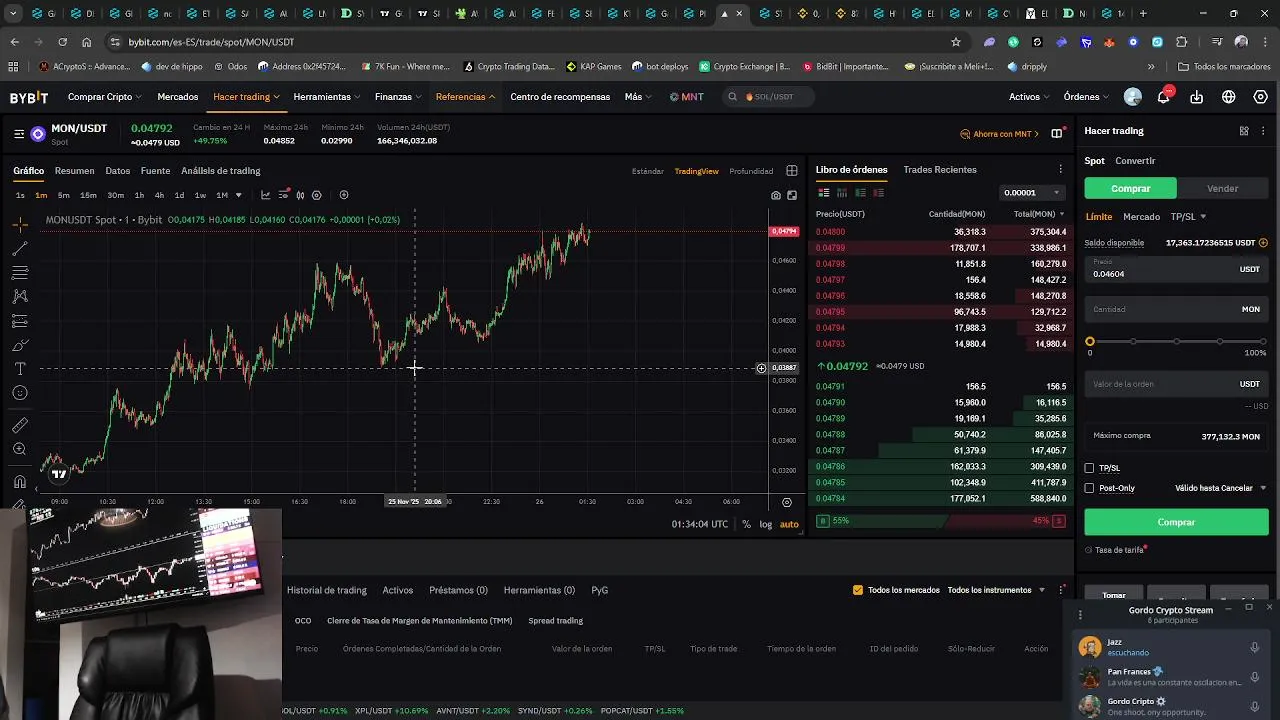
Task: Select the text annotation tool
Action: [x=20, y=369]
